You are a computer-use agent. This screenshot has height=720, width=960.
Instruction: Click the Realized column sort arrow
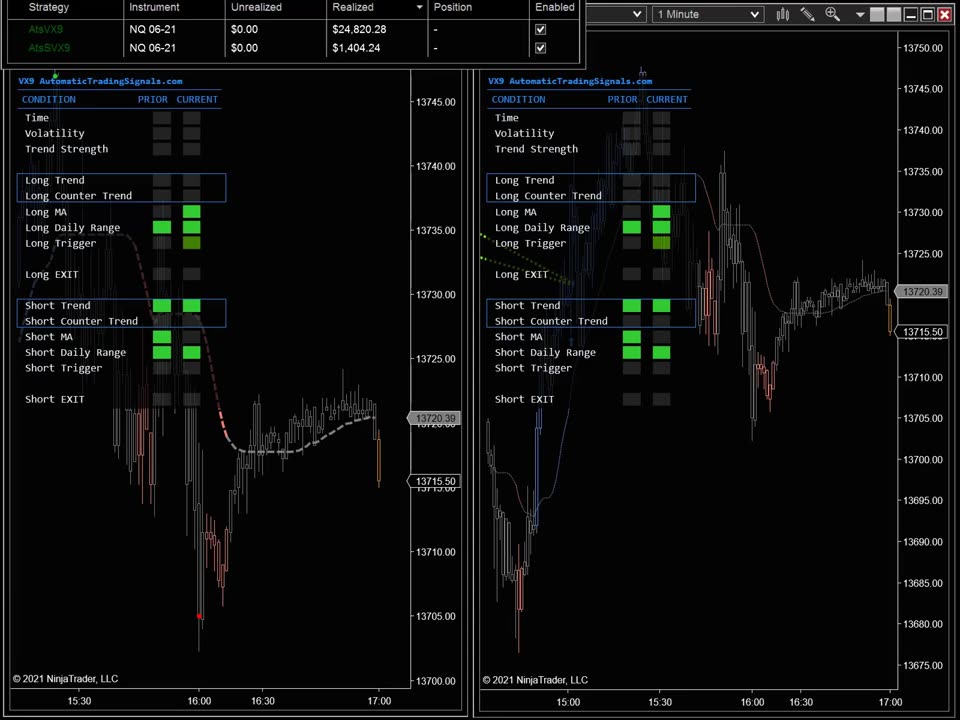(x=419, y=7)
